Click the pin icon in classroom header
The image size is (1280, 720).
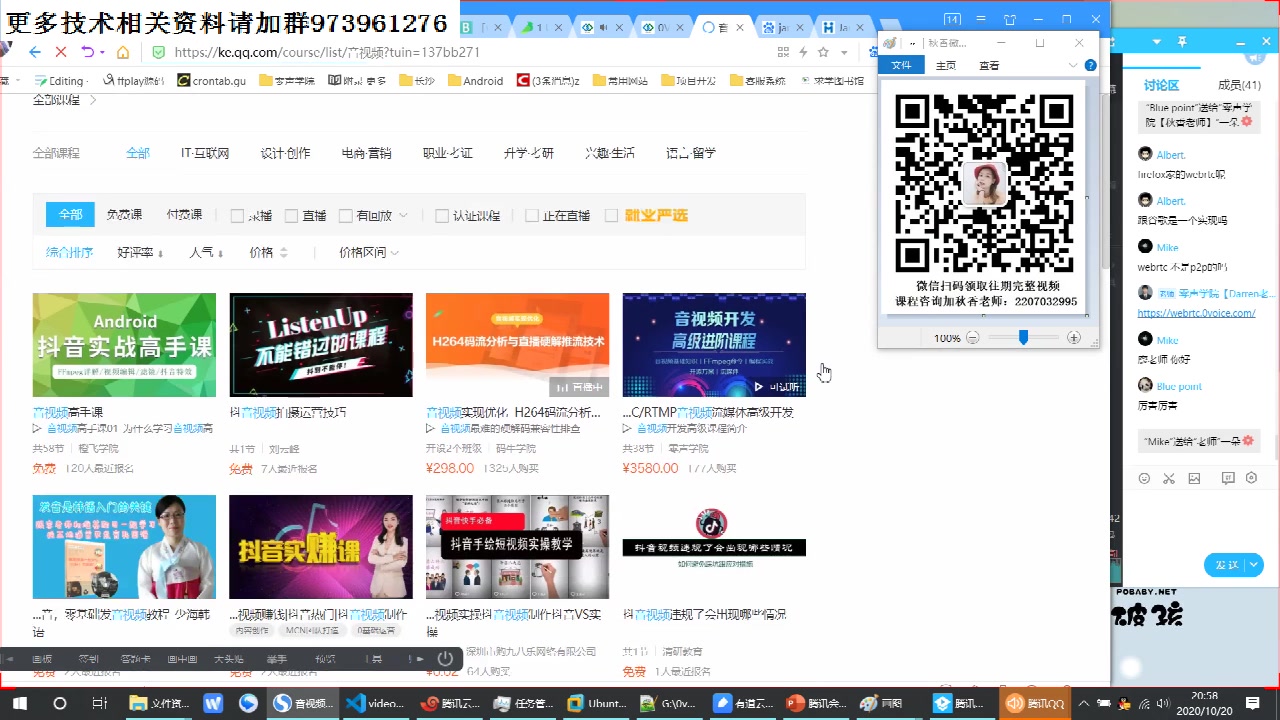1182,42
